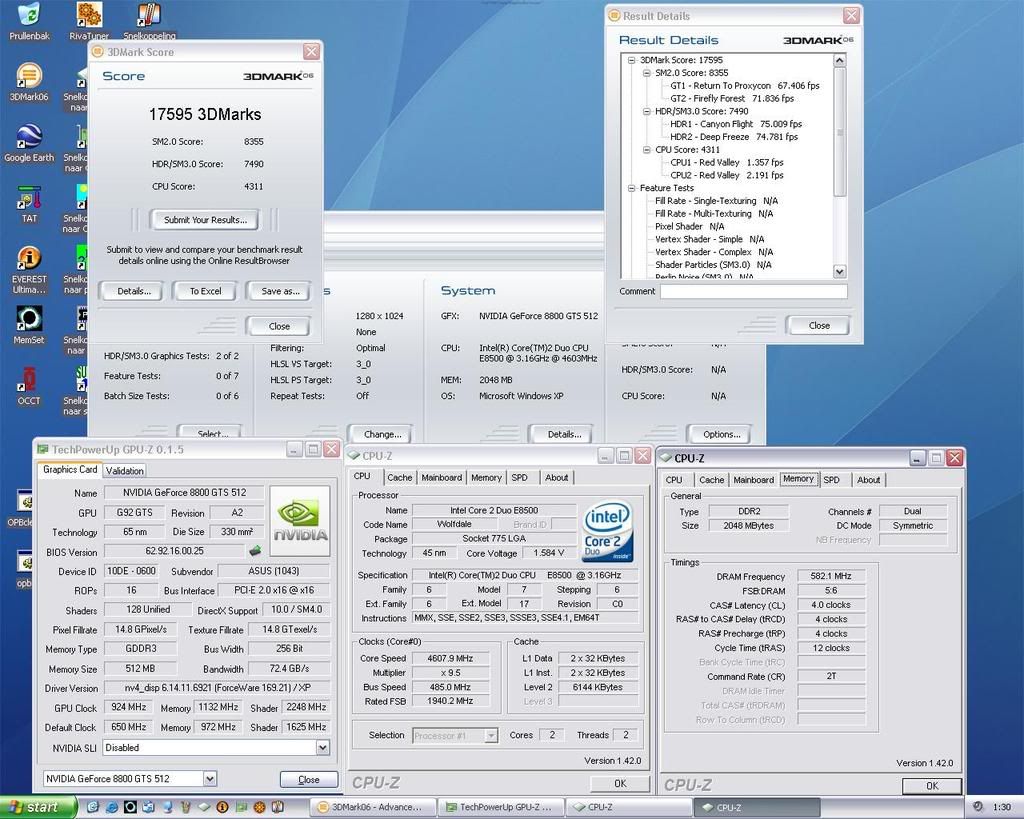Open the Mainboard tab in the processor CPU-Z window
Viewport: 1024px width, 819px height.
click(x=441, y=478)
